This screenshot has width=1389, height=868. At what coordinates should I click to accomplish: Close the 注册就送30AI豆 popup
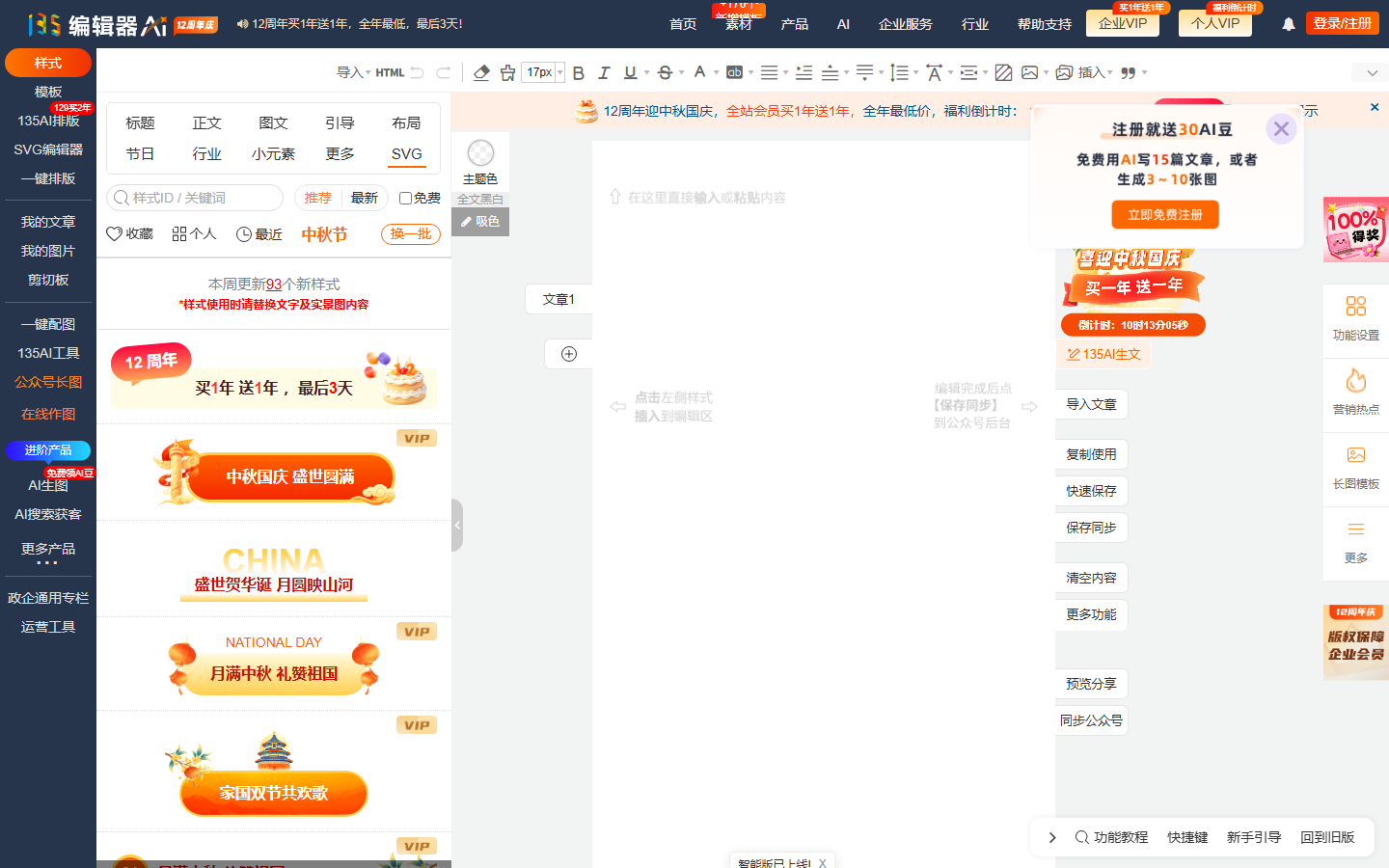1281,128
